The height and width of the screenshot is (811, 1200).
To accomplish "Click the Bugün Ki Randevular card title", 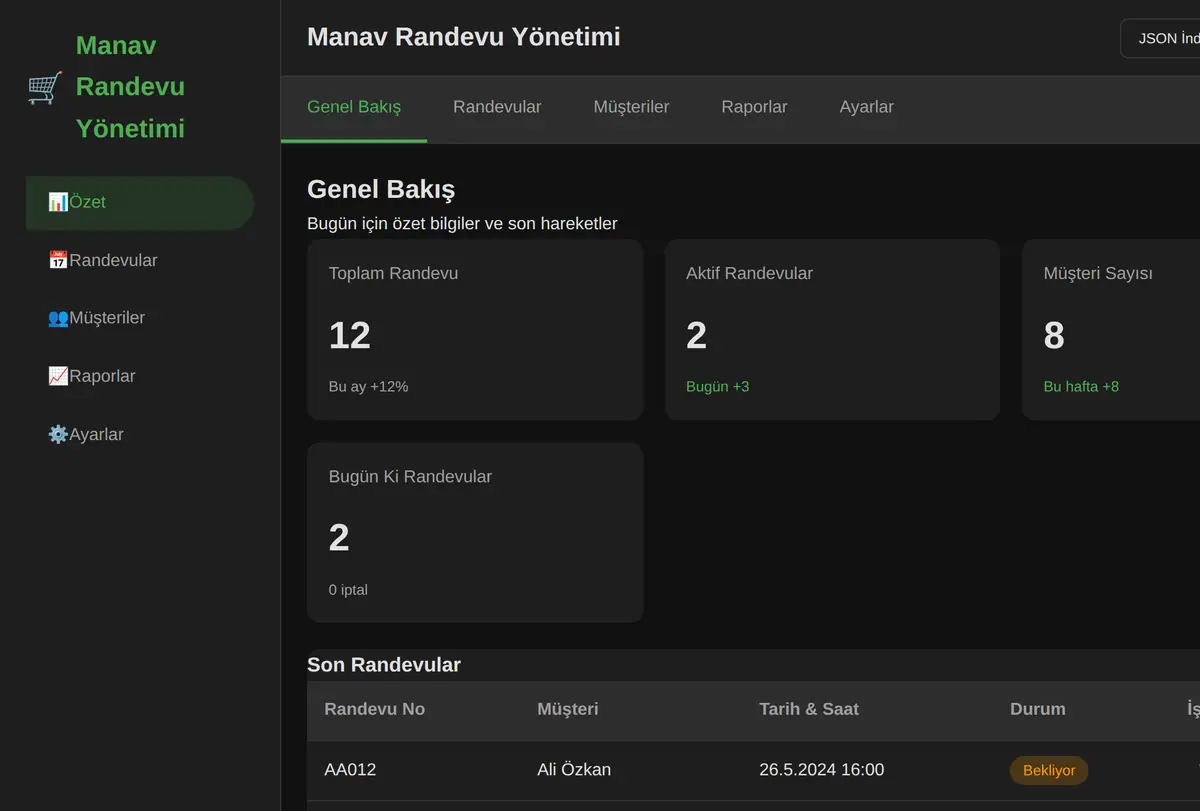I will tap(410, 477).
